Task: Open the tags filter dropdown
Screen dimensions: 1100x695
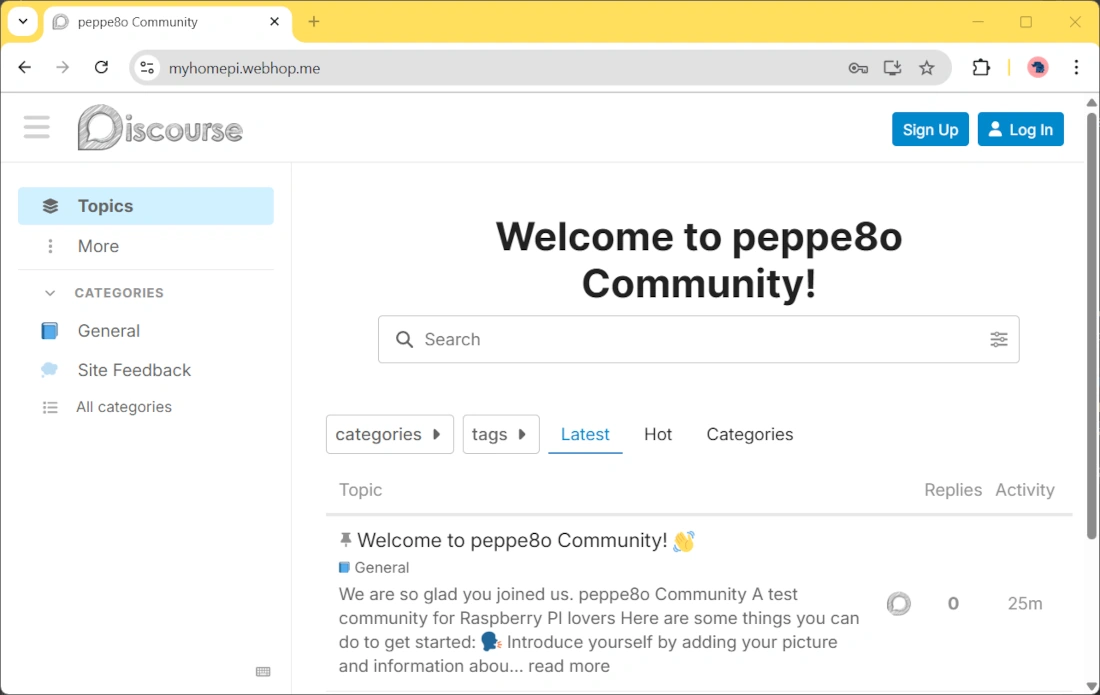Action: pos(501,434)
